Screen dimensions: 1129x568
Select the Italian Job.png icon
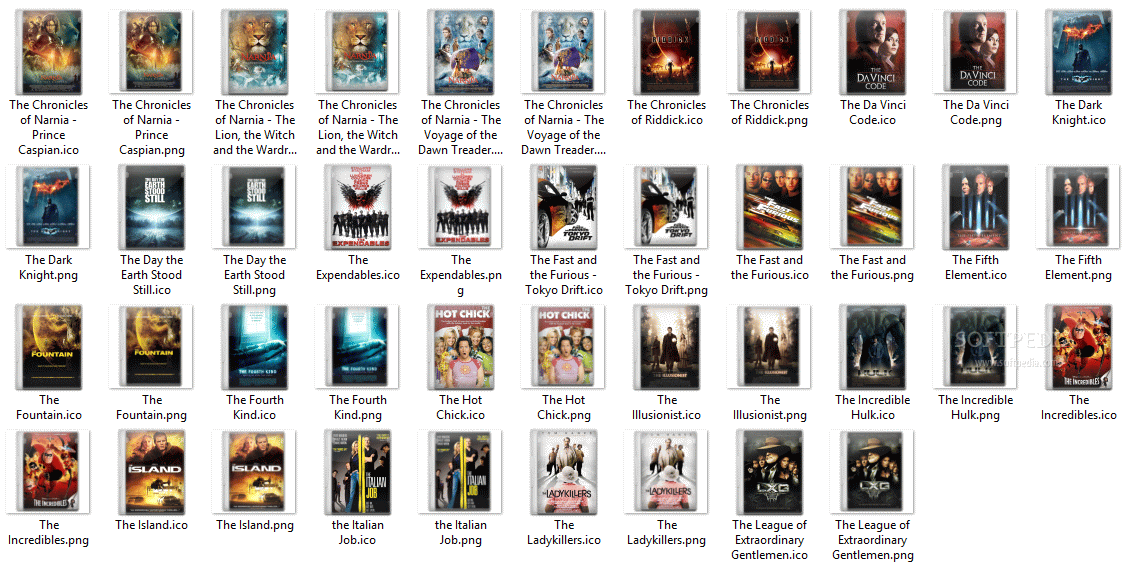460,472
